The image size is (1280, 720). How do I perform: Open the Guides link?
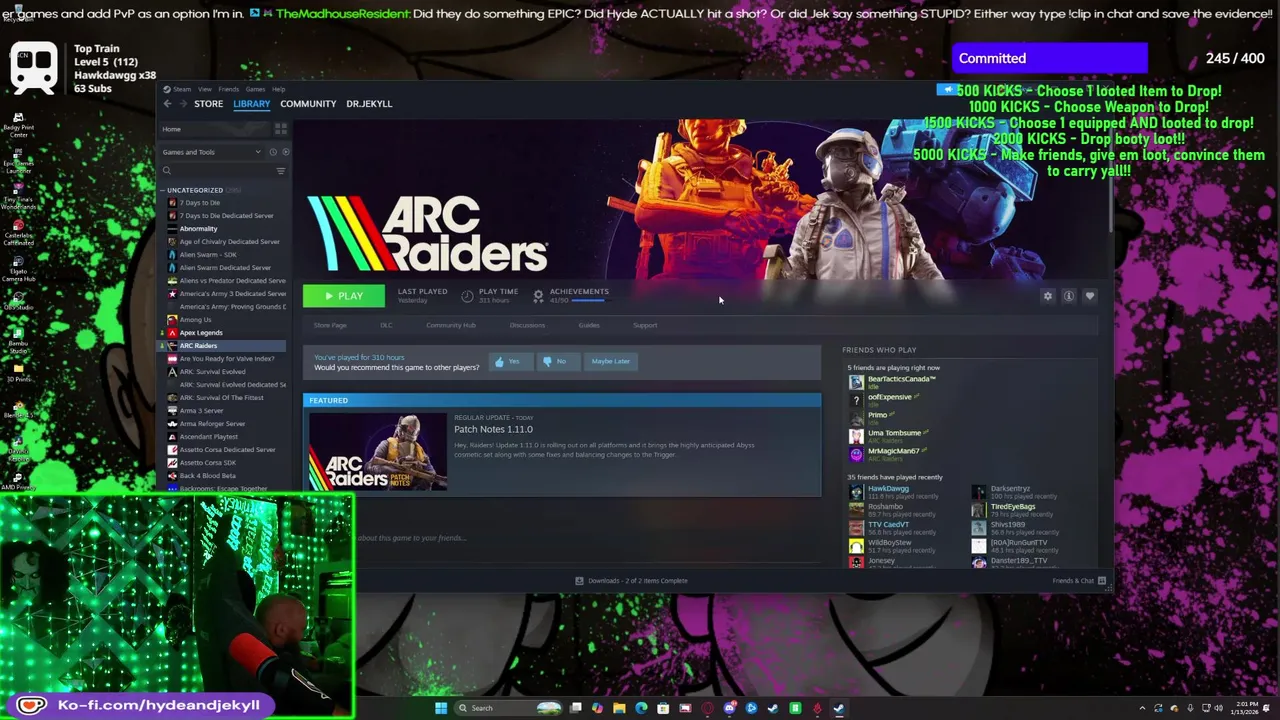(589, 325)
